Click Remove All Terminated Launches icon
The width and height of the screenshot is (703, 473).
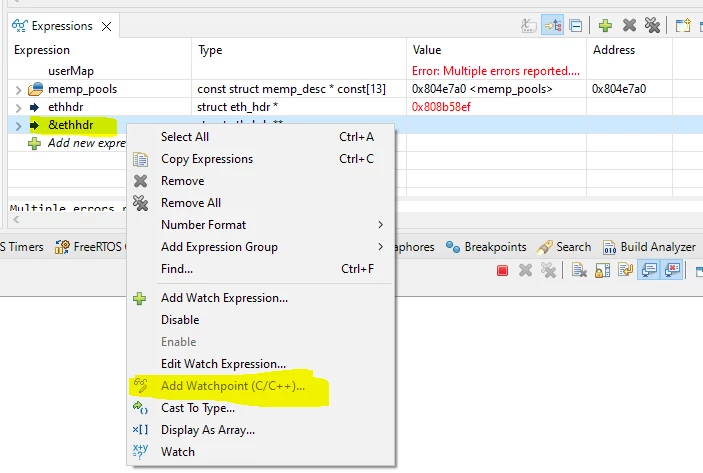click(548, 270)
